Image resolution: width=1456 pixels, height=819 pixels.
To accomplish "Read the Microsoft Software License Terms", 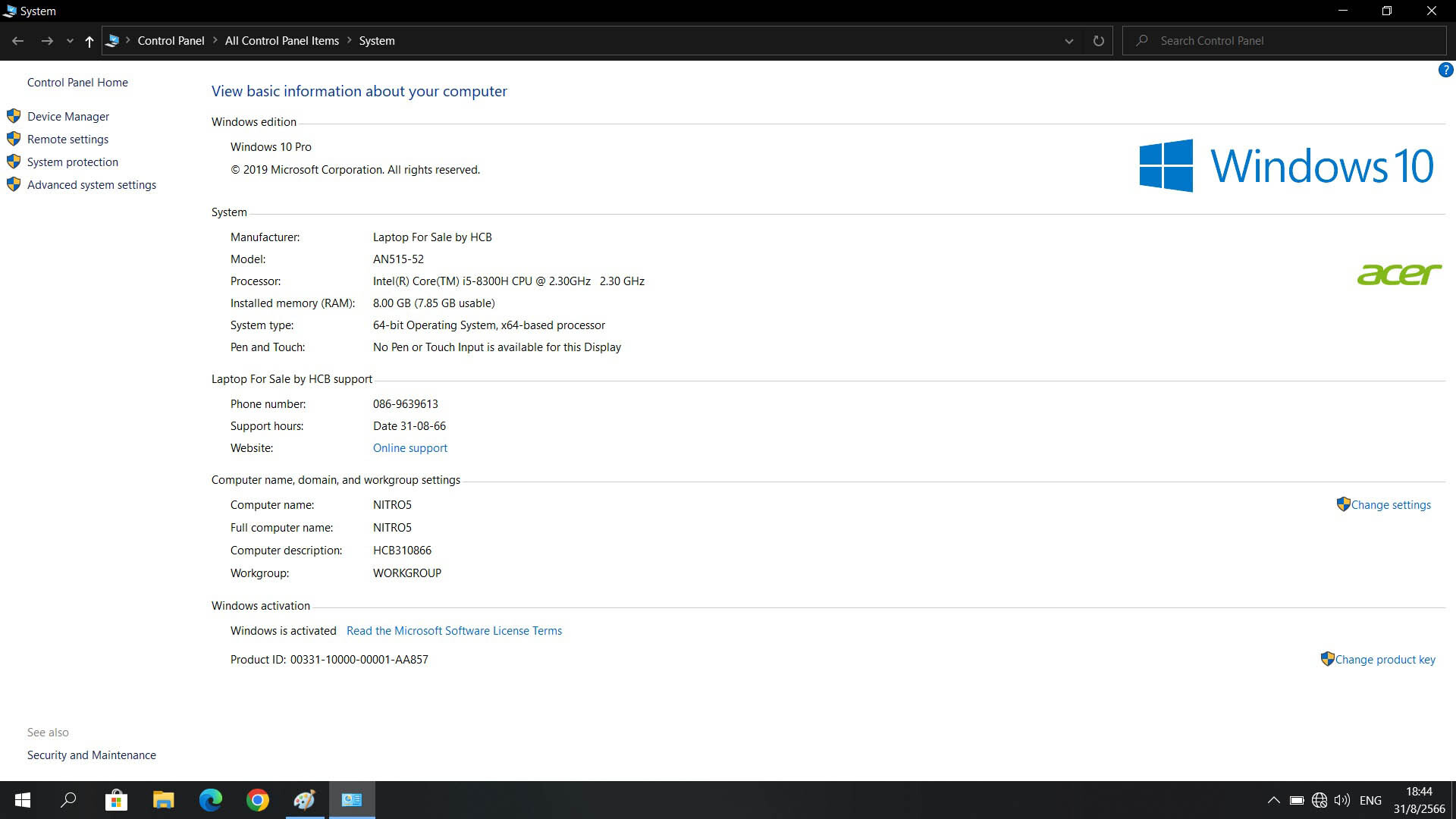I will 454,631.
